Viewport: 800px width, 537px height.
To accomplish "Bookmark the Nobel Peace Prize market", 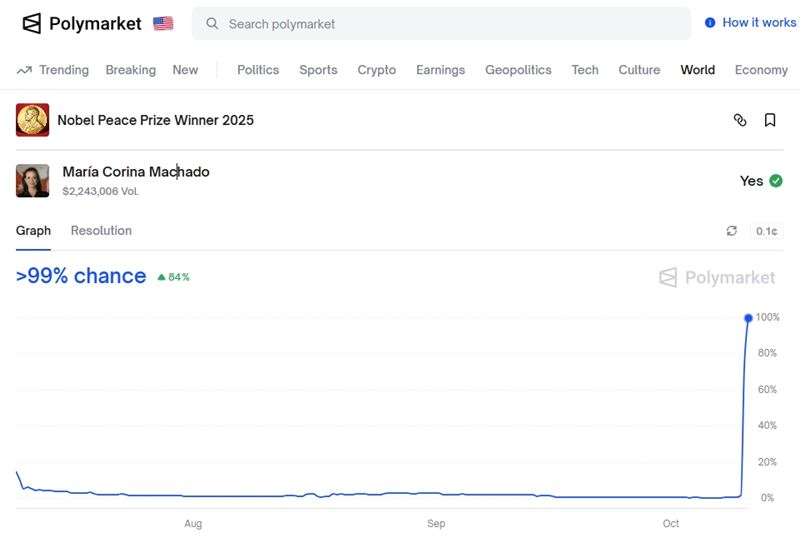I will click(x=770, y=120).
